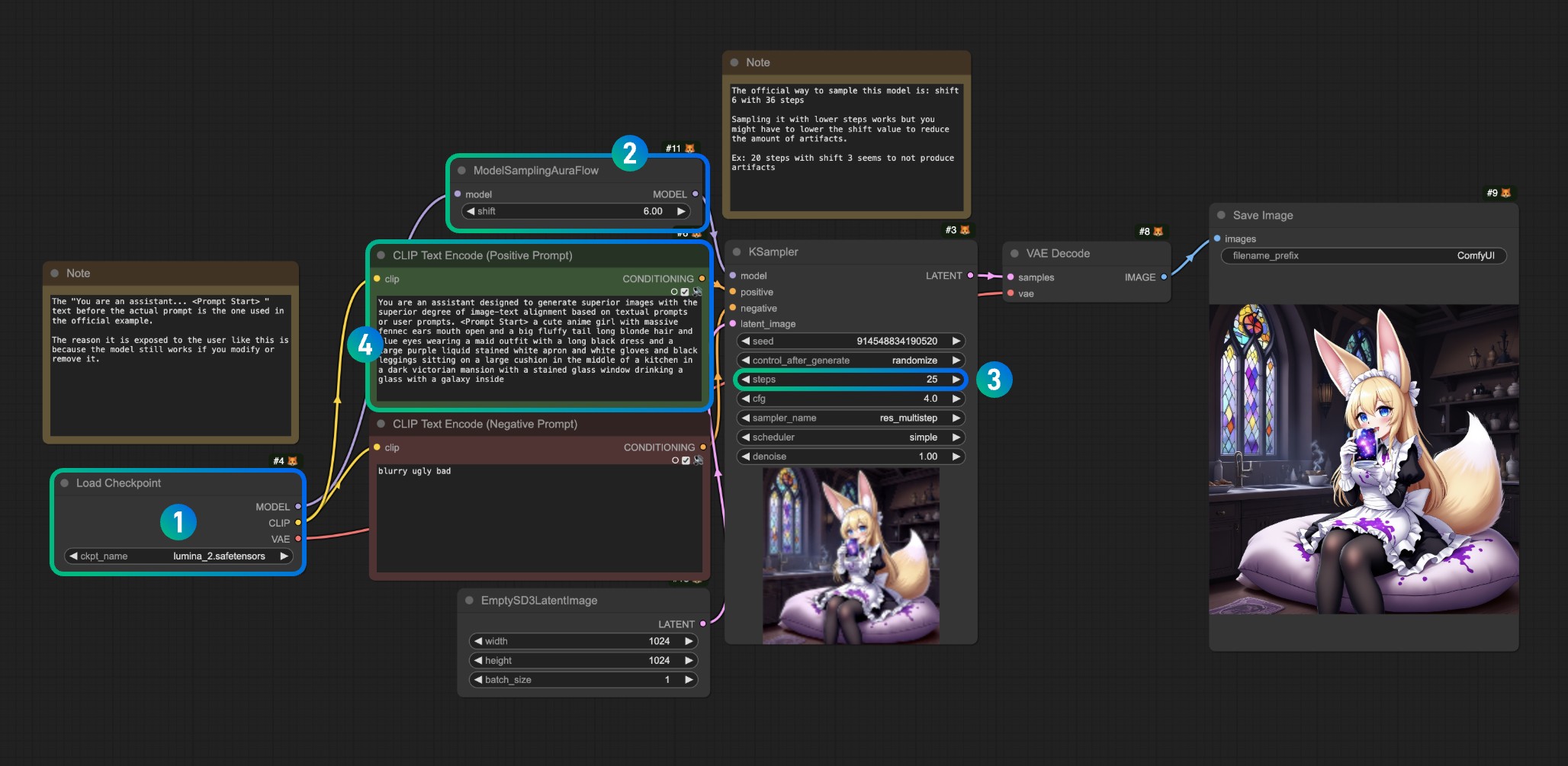Increase shift value with right arrow
Image resolution: width=1568 pixels, height=766 pixels.
[x=681, y=211]
